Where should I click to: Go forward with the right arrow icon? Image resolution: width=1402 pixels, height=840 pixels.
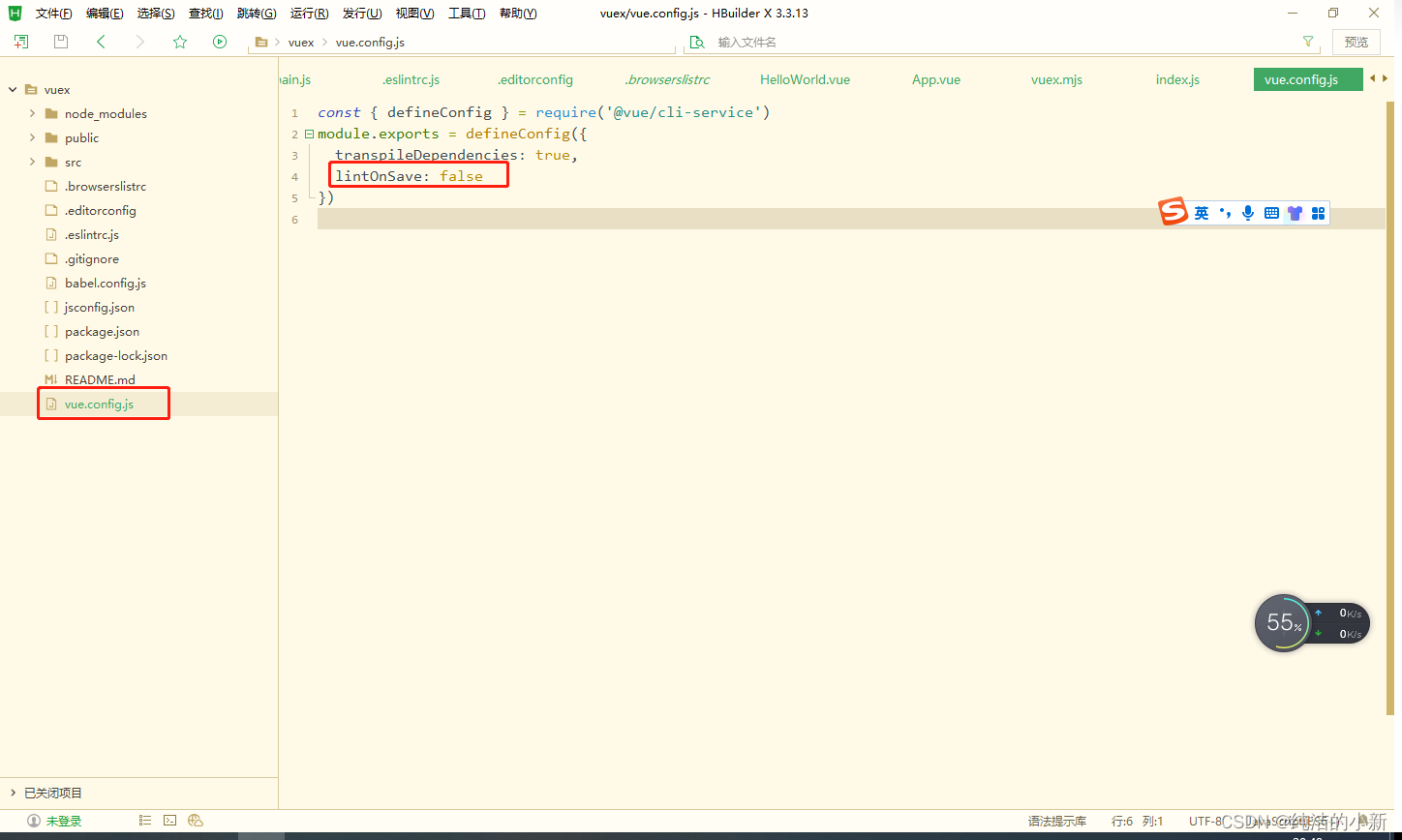coord(140,42)
